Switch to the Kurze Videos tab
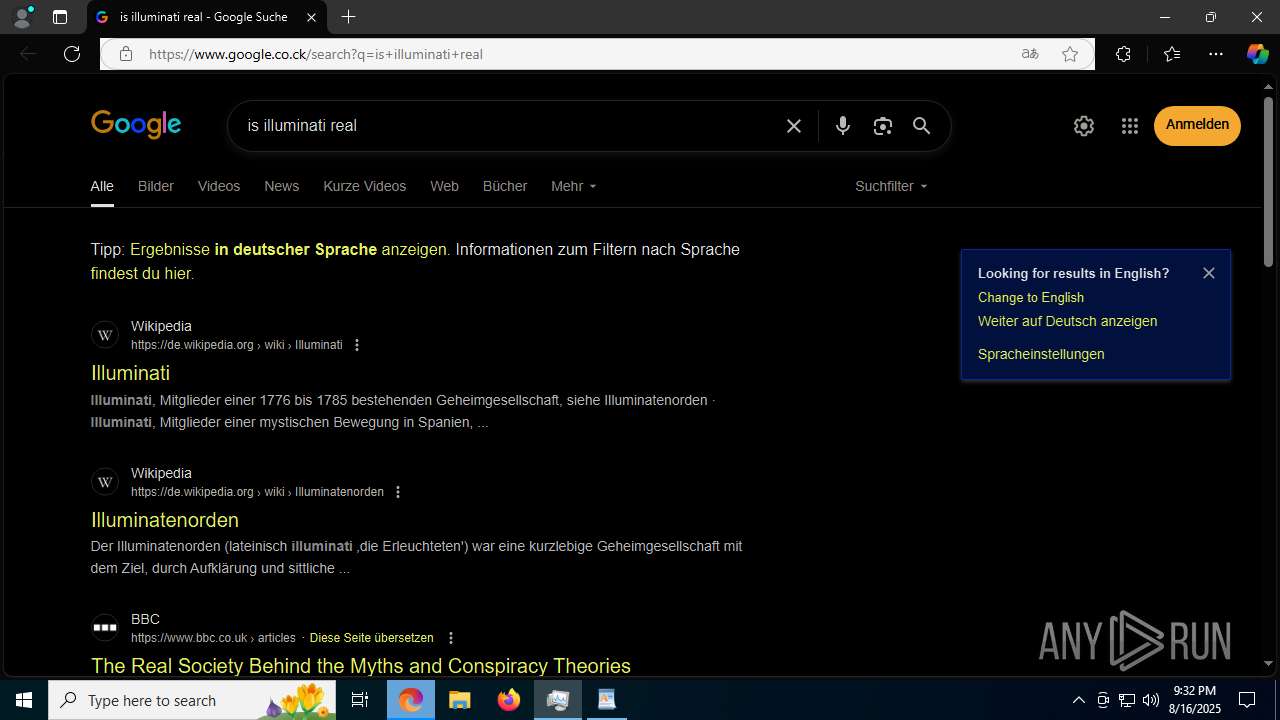 coord(365,186)
